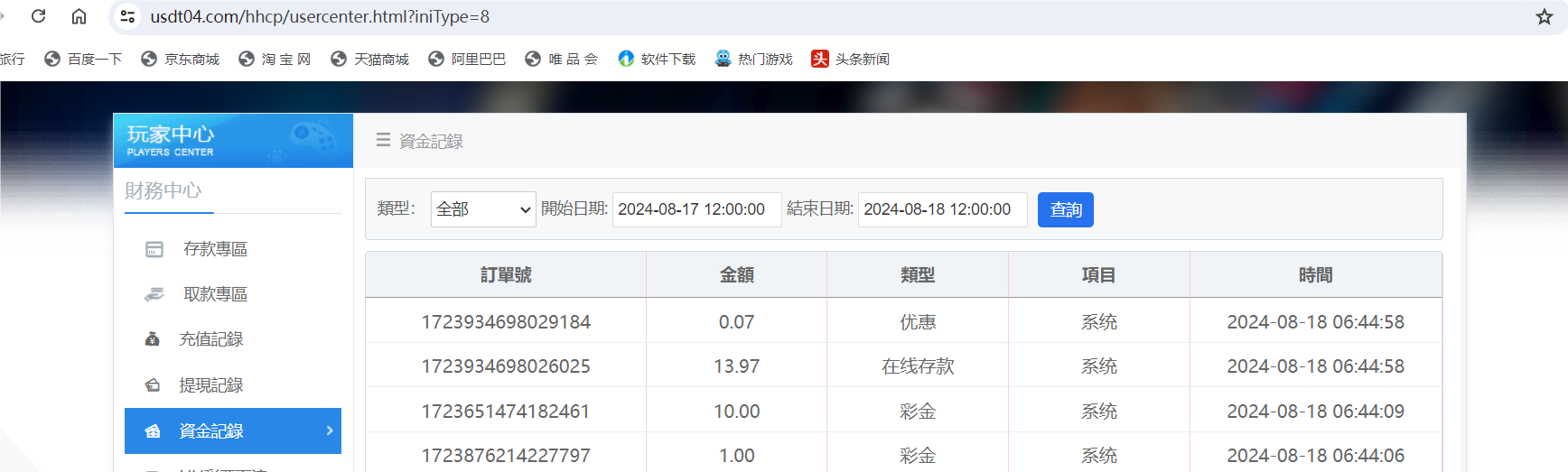
Task: Click the 存款專區 sidebar icon
Action: [154, 249]
